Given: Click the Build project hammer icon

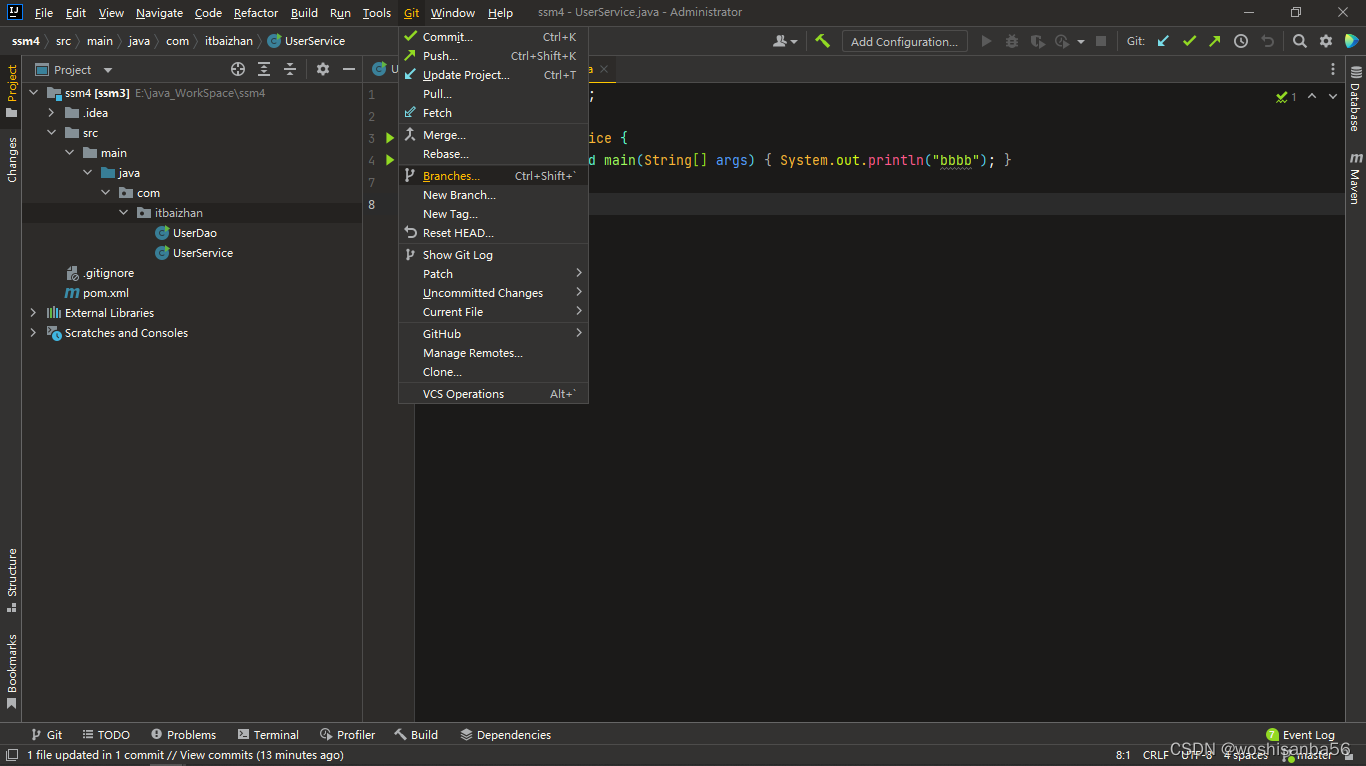Looking at the screenshot, I should (822, 41).
